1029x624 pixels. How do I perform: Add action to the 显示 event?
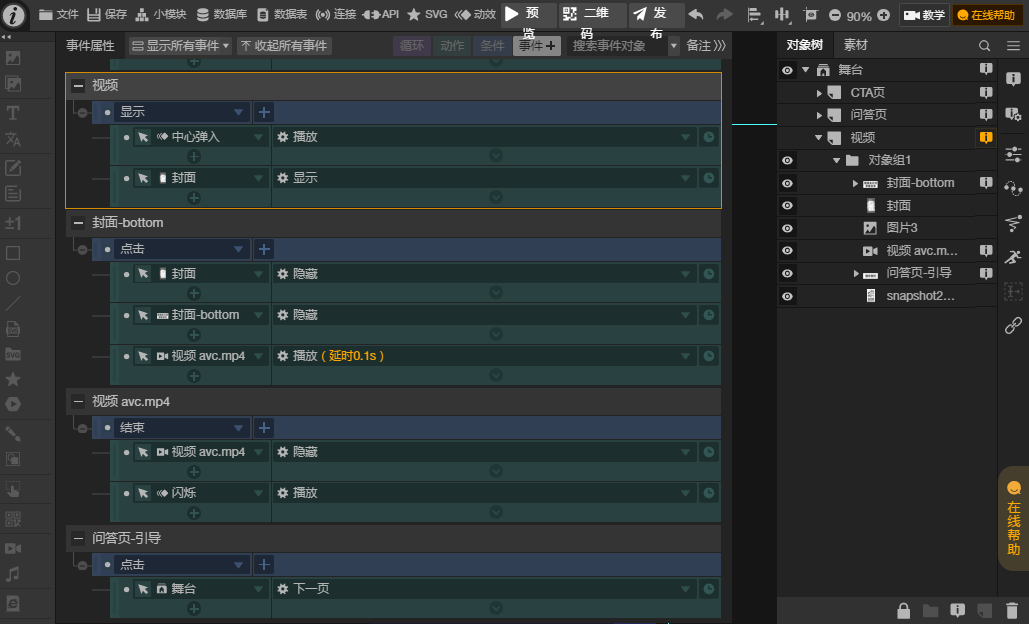(264, 112)
